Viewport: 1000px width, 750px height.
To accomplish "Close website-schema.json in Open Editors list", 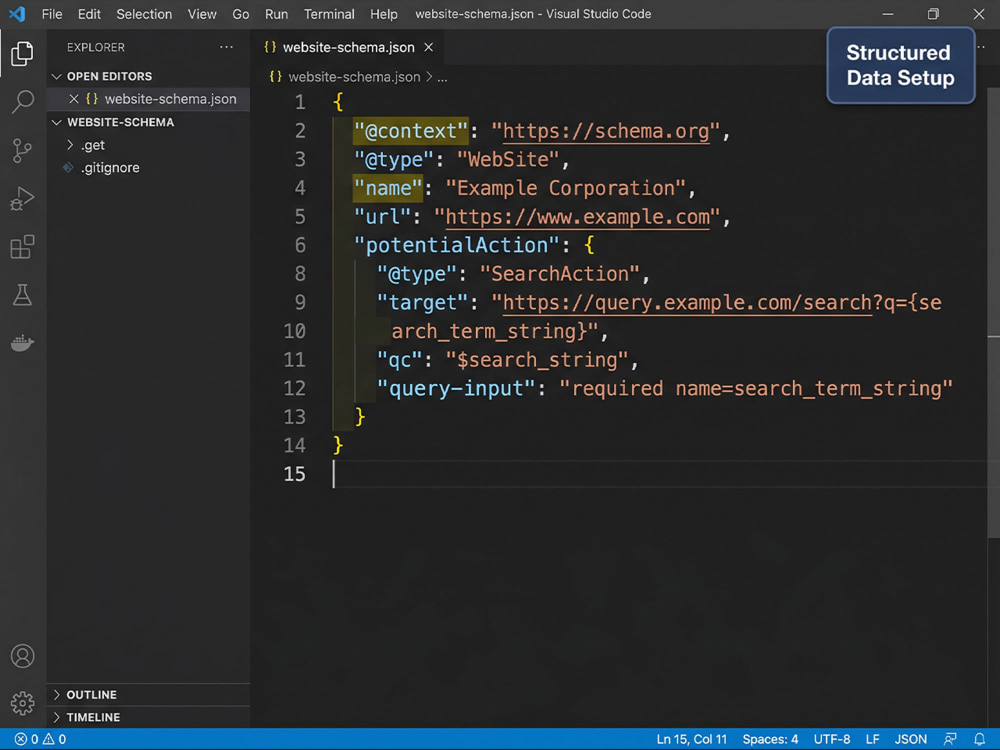I will click(73, 99).
